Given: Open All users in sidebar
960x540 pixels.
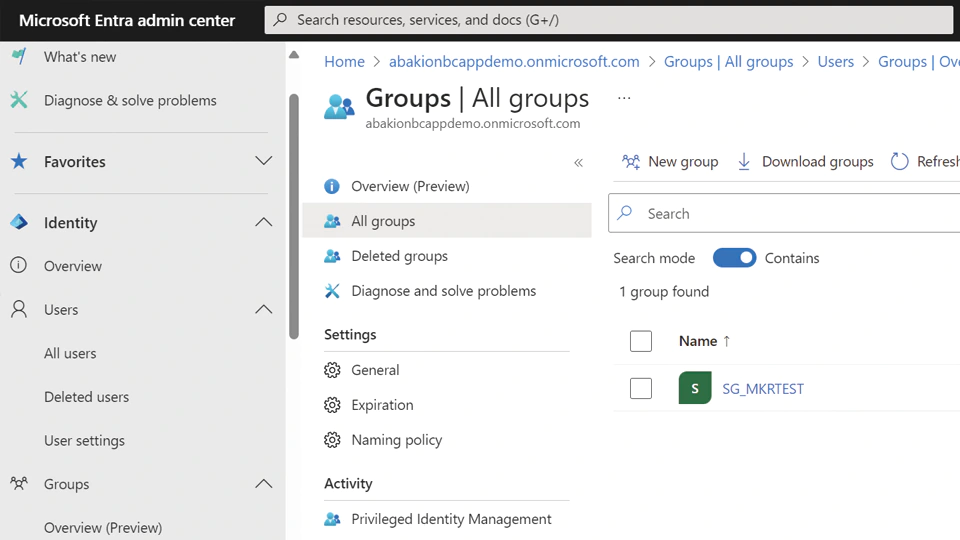Looking at the screenshot, I should coord(70,353).
